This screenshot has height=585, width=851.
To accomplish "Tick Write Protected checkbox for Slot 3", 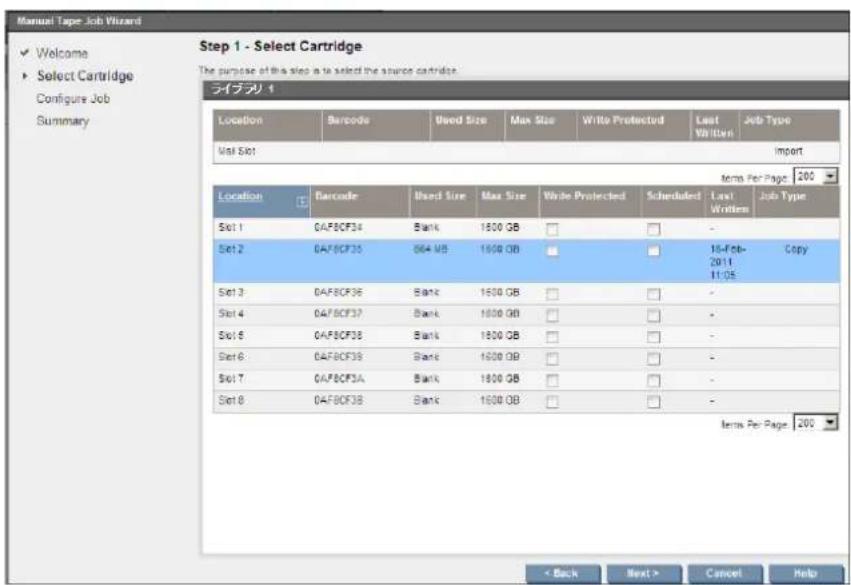I will coord(552,294).
